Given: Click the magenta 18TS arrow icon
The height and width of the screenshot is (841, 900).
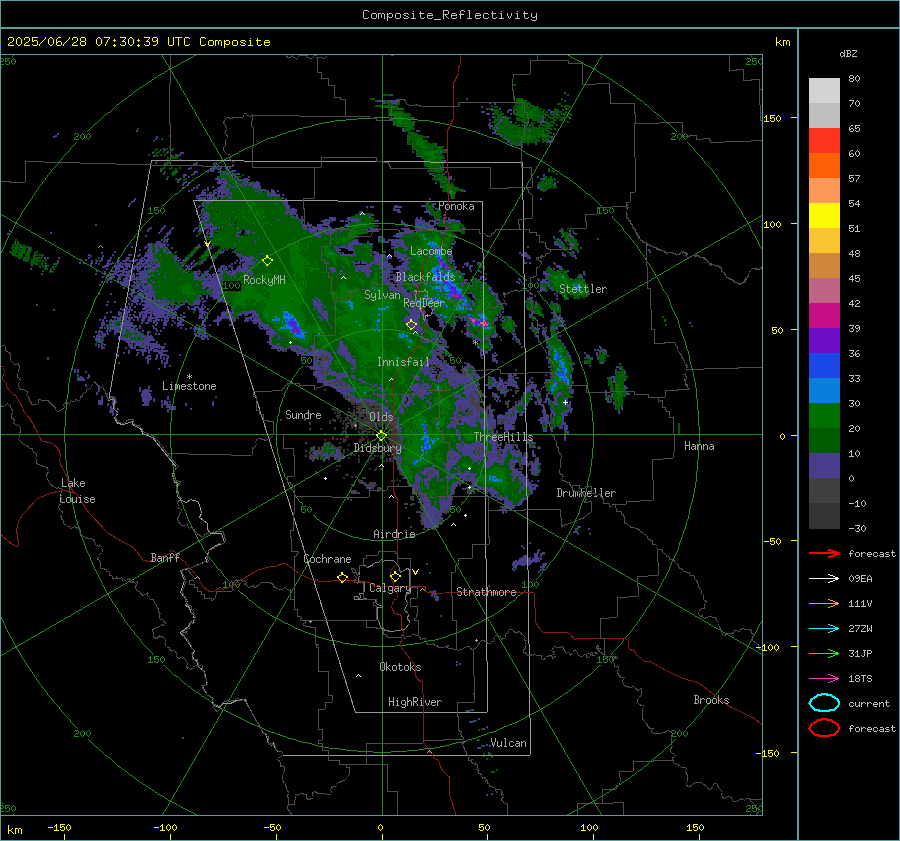Looking at the screenshot, I should click(x=824, y=679).
